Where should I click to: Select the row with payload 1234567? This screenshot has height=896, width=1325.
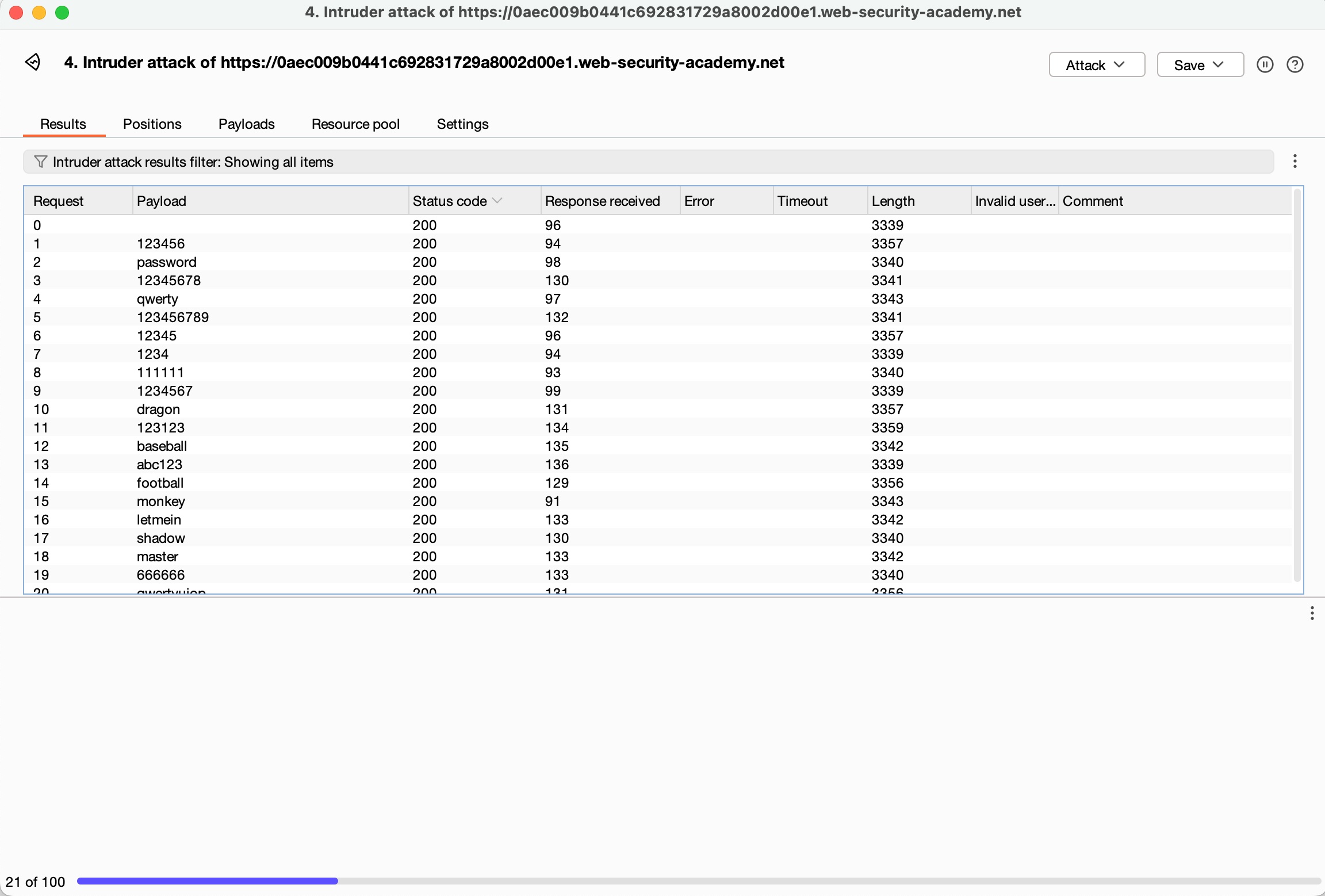(658, 391)
